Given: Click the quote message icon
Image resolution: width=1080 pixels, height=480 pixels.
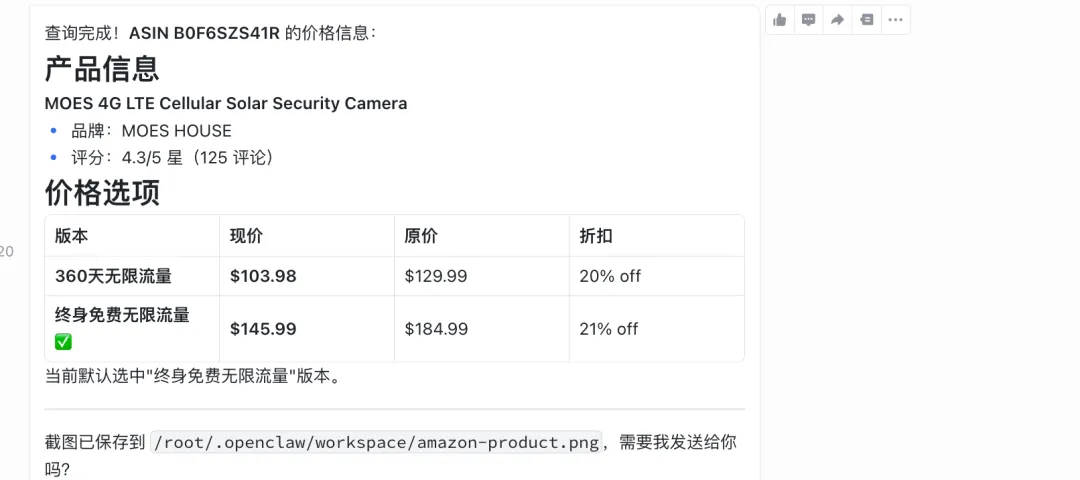Looking at the screenshot, I should click(x=866, y=20).
